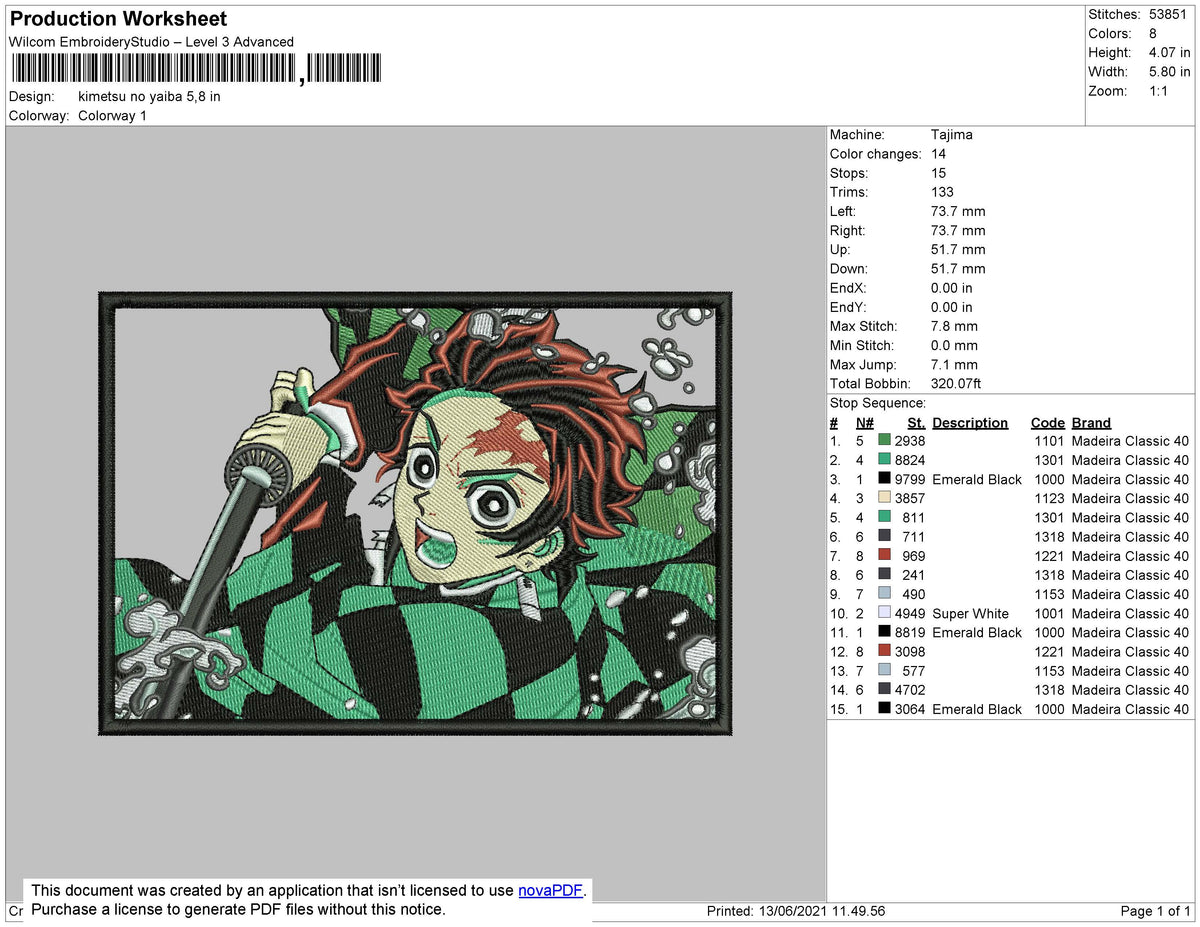Click the Colorway 1 label
The height and width of the screenshot is (927, 1200).
point(112,115)
